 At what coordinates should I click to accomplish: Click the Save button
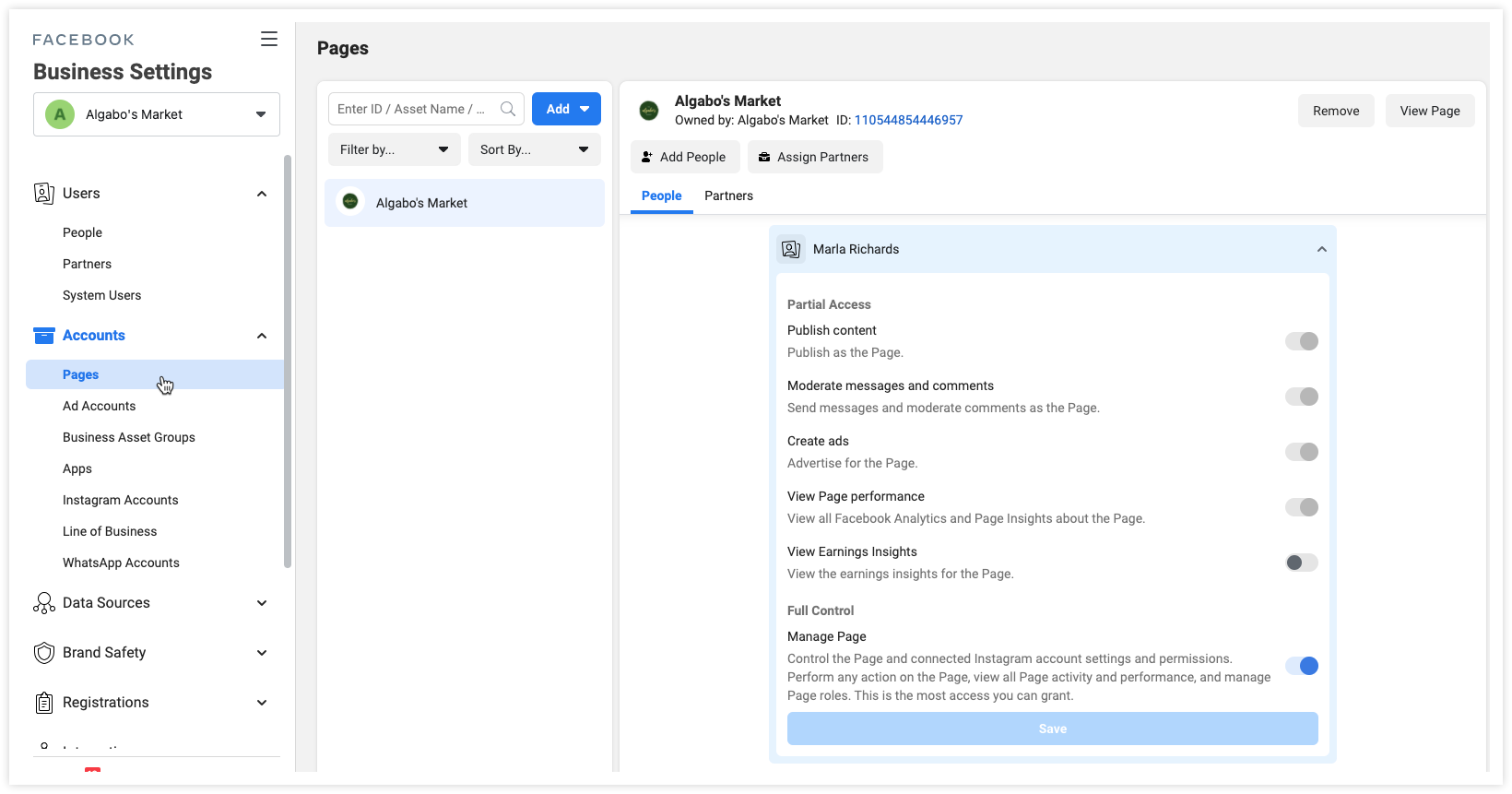click(1053, 729)
